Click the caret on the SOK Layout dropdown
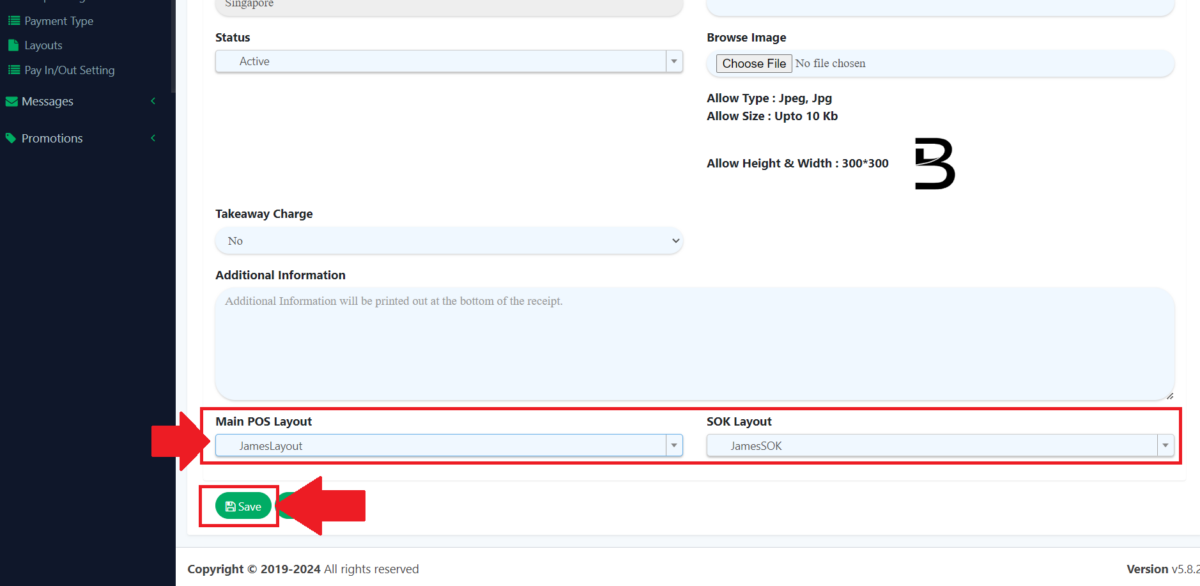The width and height of the screenshot is (1200, 586). point(1164,445)
